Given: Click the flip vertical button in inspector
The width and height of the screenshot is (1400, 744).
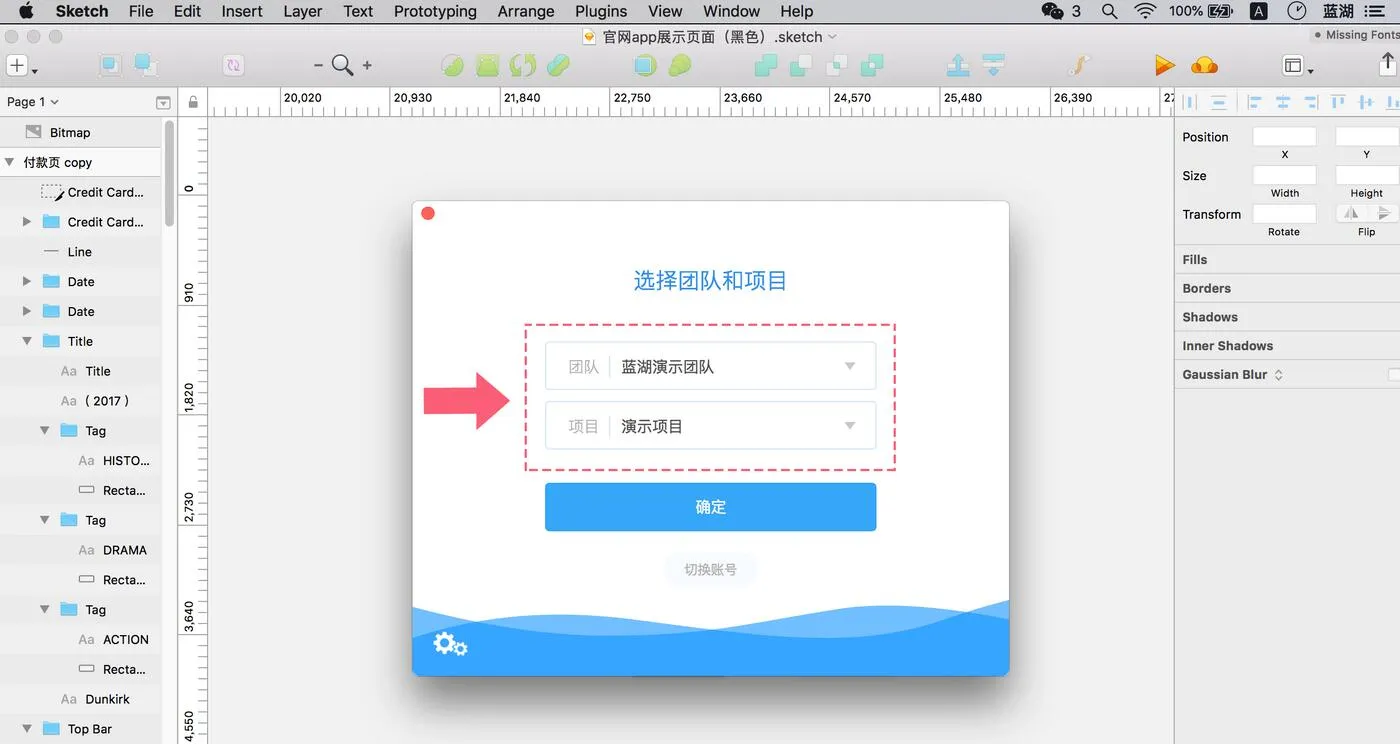Looking at the screenshot, I should [x=1383, y=213].
